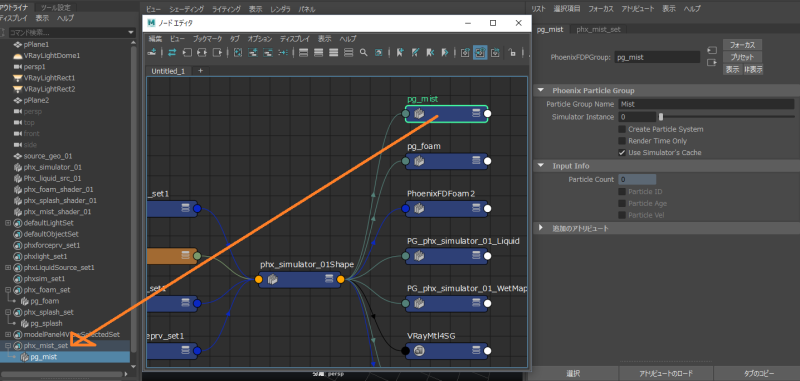Click the フォーカス button
The image size is (800, 381).
tap(742, 44)
